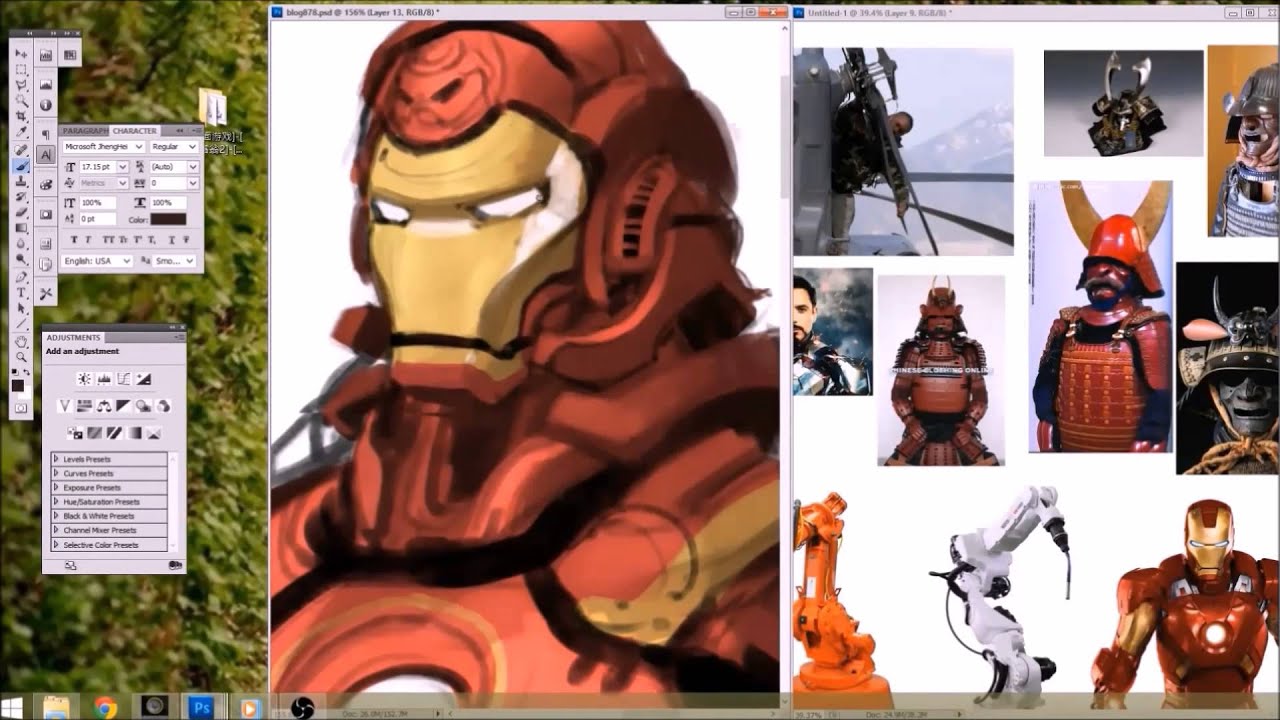Add a Color Balance adjustment
The height and width of the screenshot is (720, 1280).
point(104,406)
